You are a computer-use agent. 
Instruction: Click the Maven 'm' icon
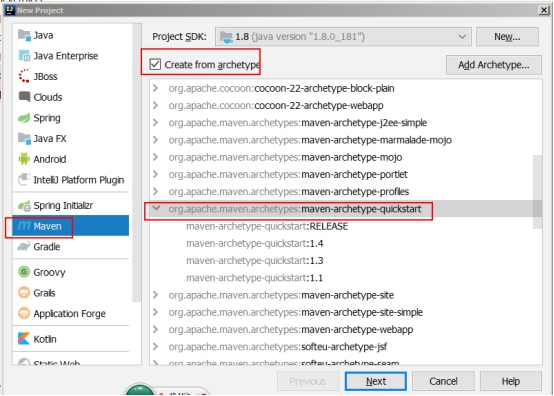click(x=24, y=226)
